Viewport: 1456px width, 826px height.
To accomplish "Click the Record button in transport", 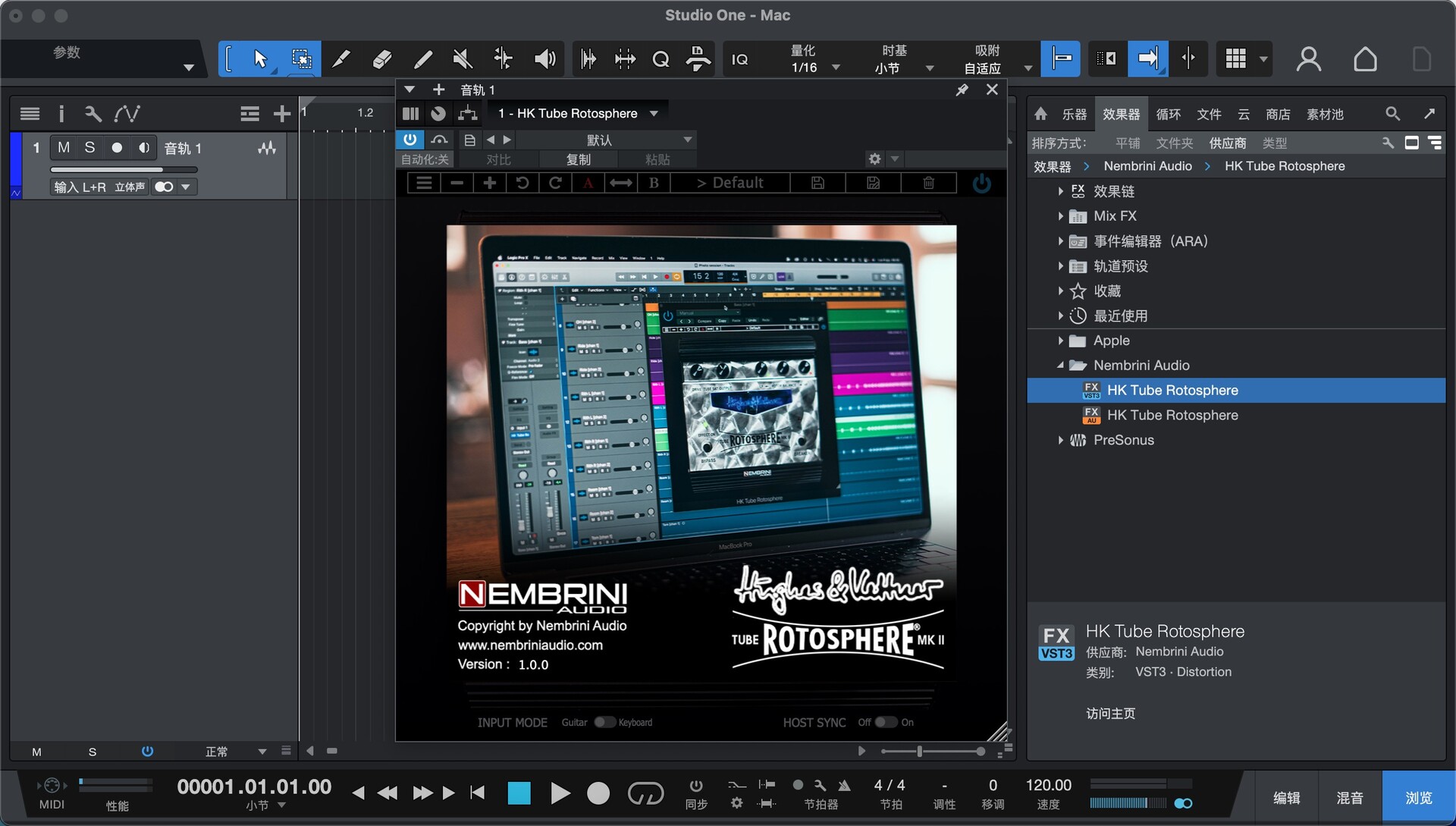I will pyautogui.click(x=598, y=793).
